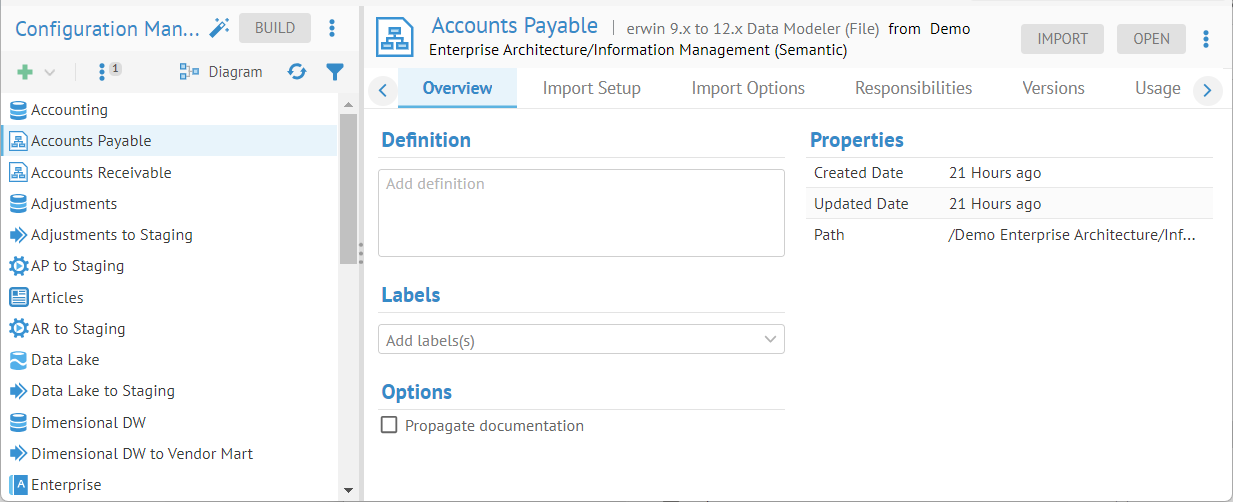Open the dropdown arrow beside the plus icon
The width and height of the screenshot is (1233, 502).
(50, 72)
